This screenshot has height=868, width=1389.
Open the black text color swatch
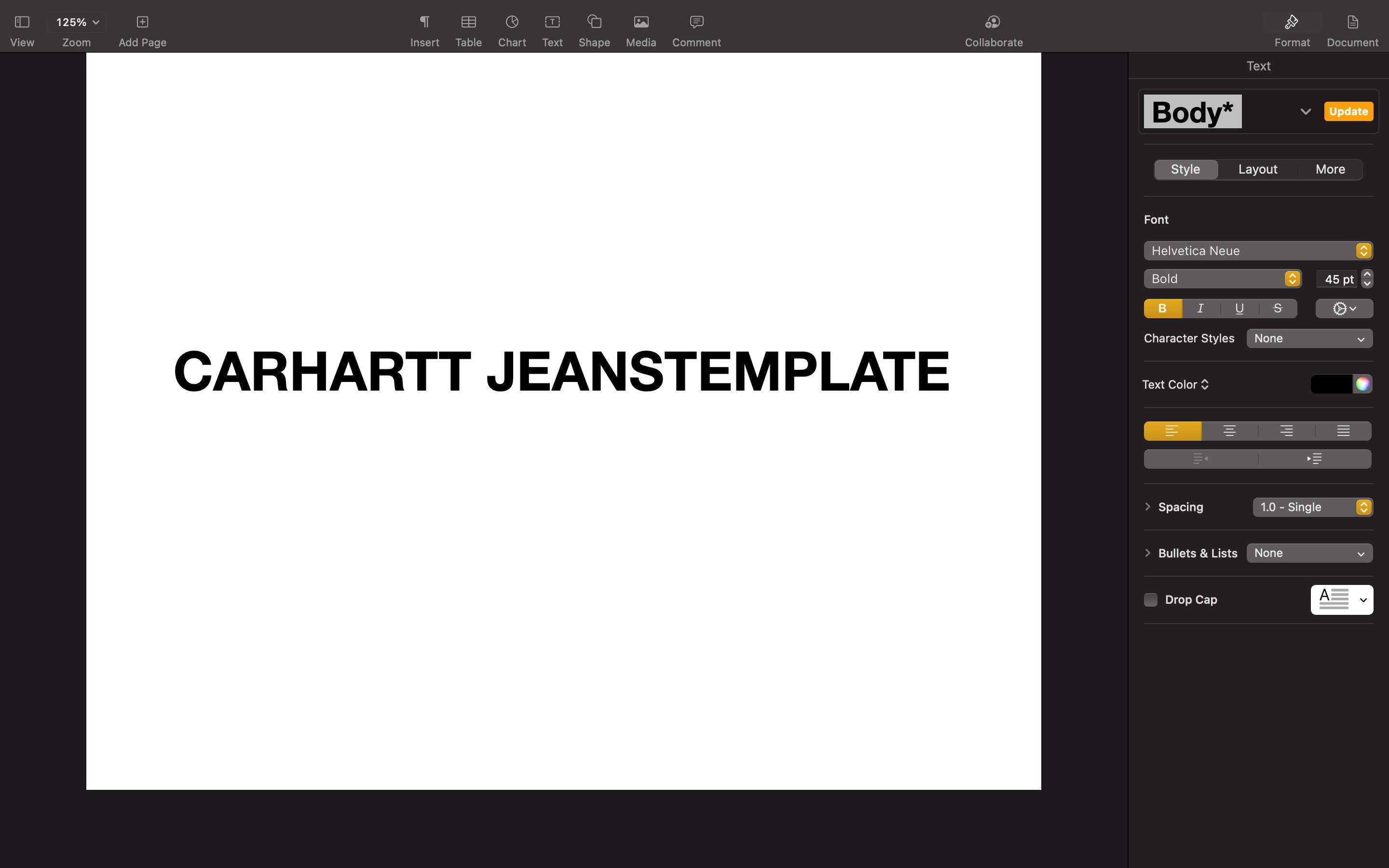click(x=1331, y=385)
